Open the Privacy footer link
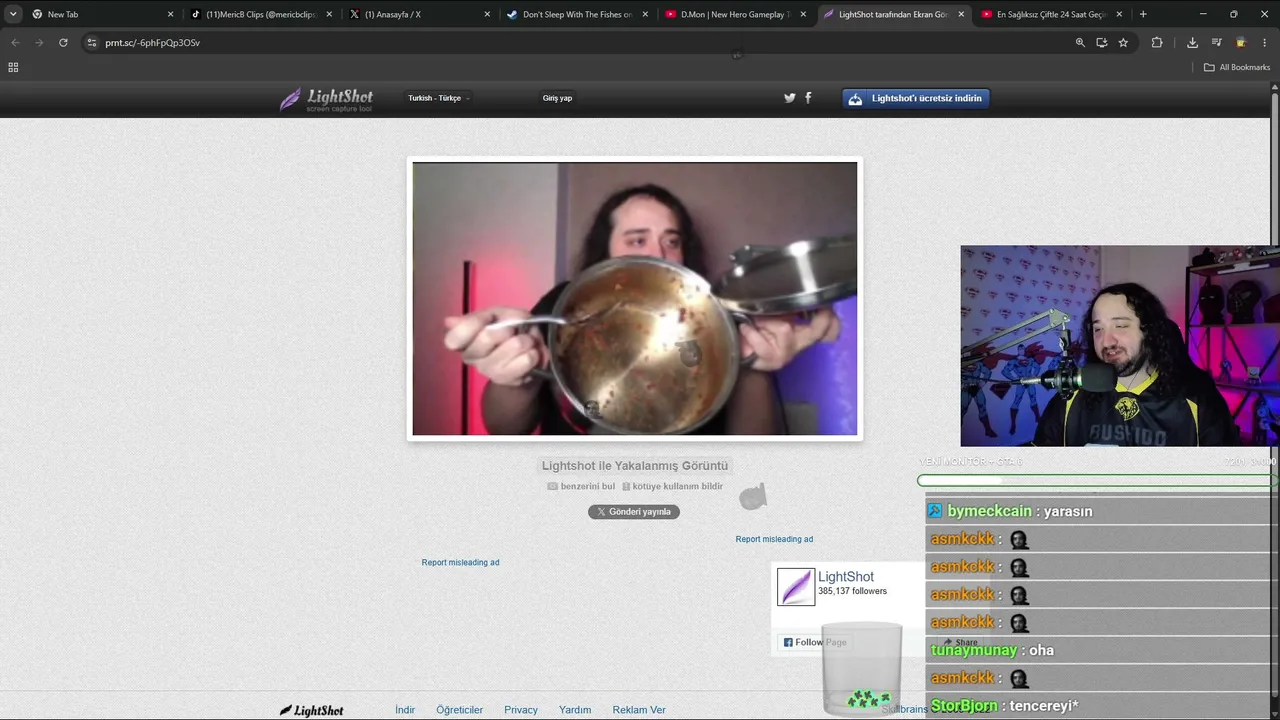1280x720 pixels. click(521, 710)
